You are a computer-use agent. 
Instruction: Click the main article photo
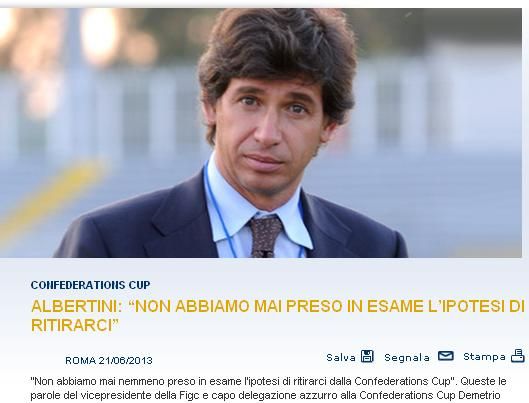click(x=261, y=133)
